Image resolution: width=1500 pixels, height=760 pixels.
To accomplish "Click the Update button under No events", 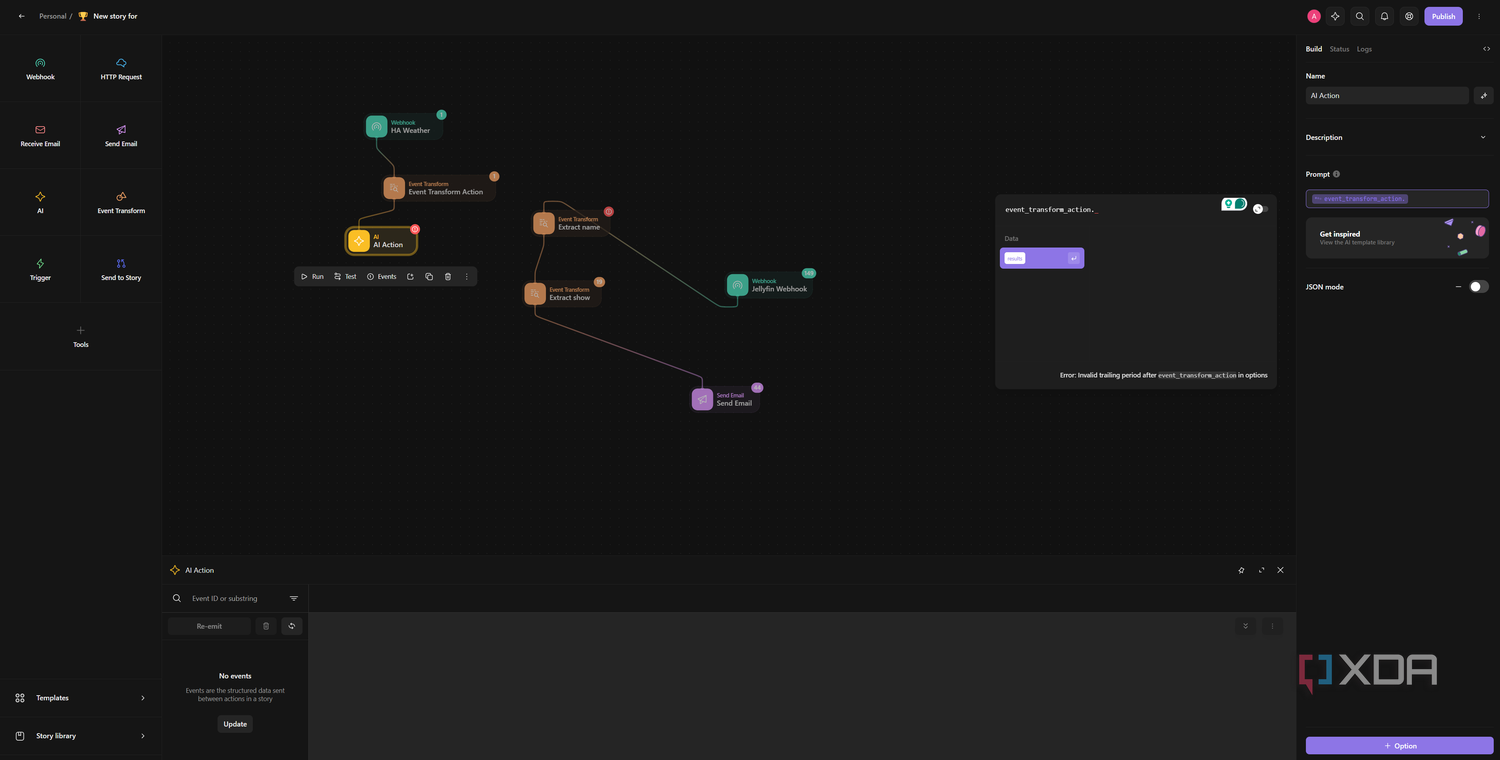I will point(235,724).
